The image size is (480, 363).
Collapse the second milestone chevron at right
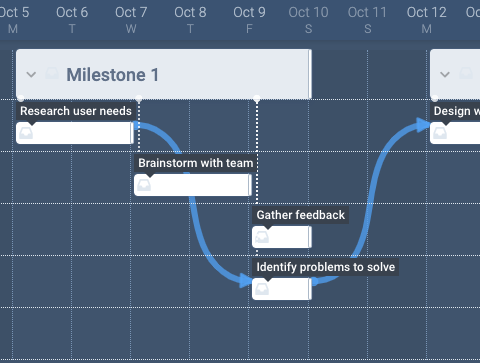pos(445,74)
